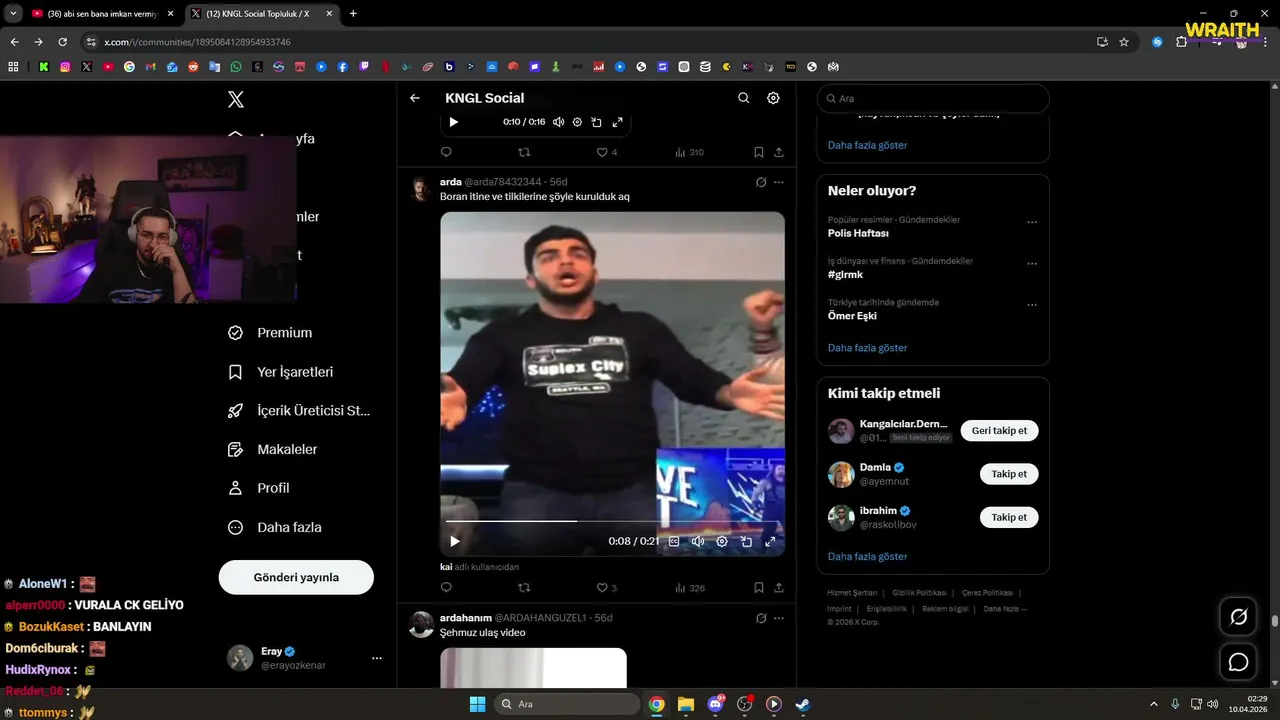Go to X home logo
This screenshot has height=720, width=1280.
pos(236,99)
